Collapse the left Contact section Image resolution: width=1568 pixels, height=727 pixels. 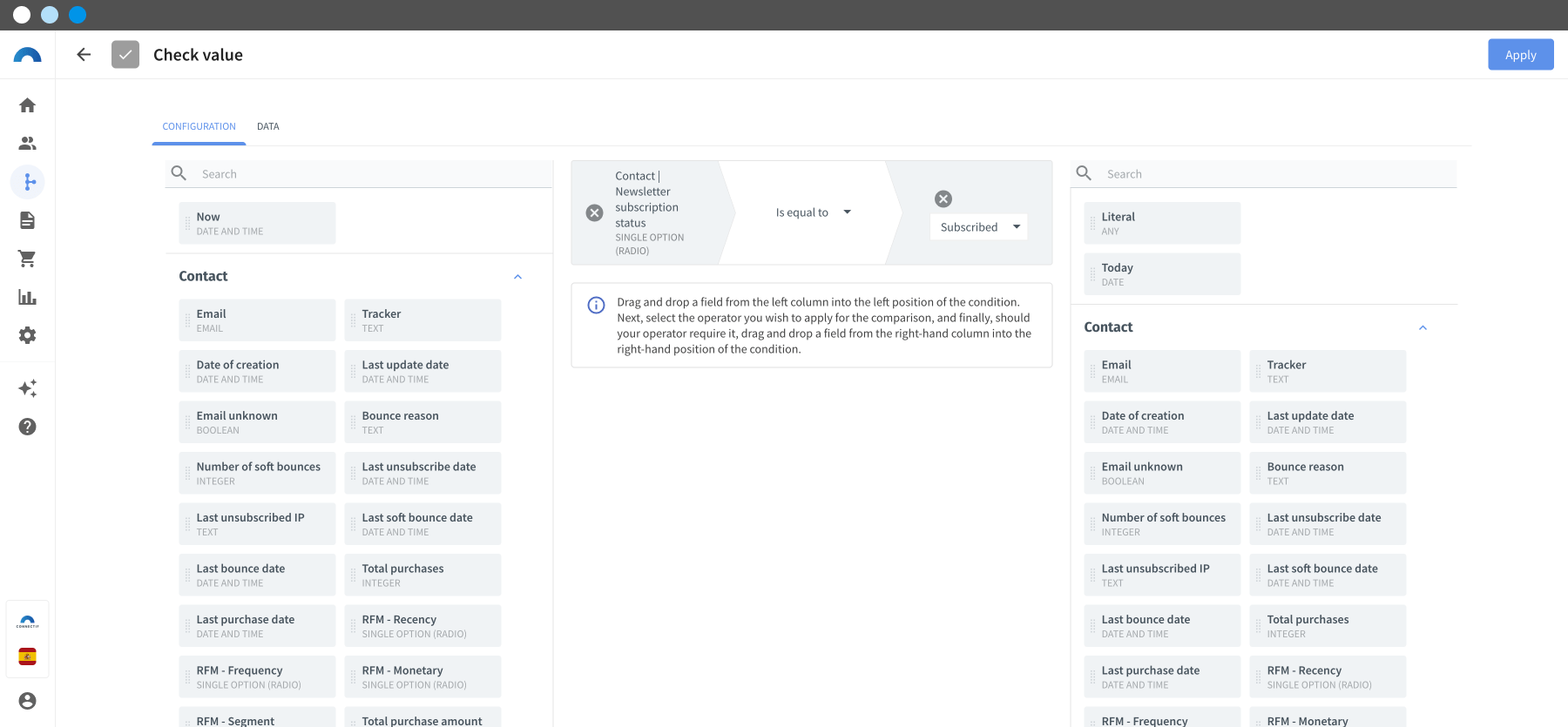pos(517,277)
